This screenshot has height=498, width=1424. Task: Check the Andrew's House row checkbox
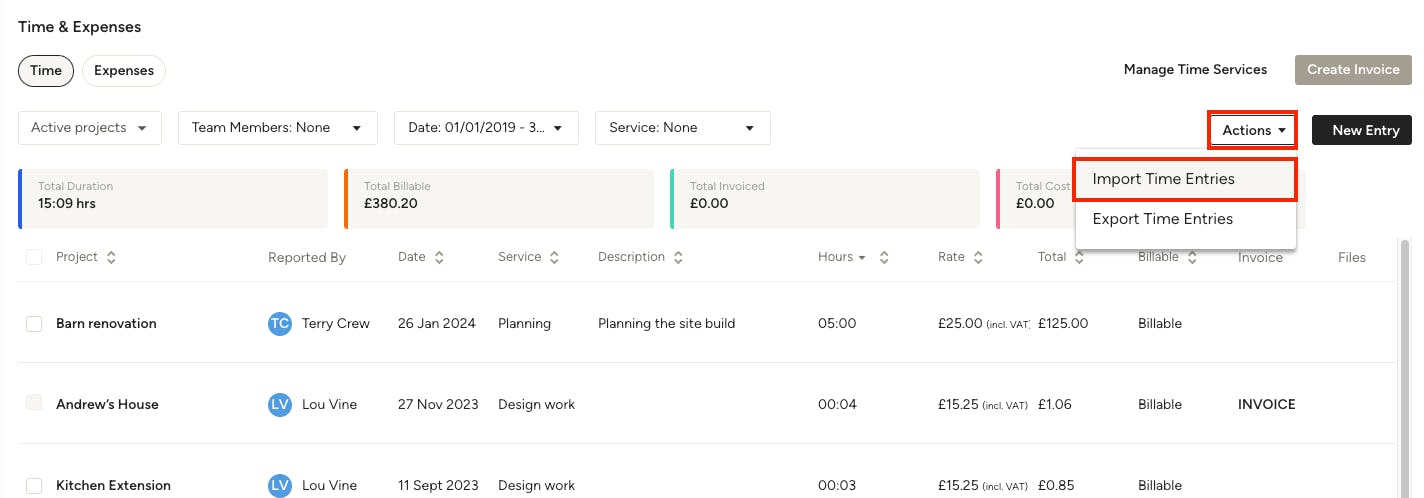coord(34,403)
